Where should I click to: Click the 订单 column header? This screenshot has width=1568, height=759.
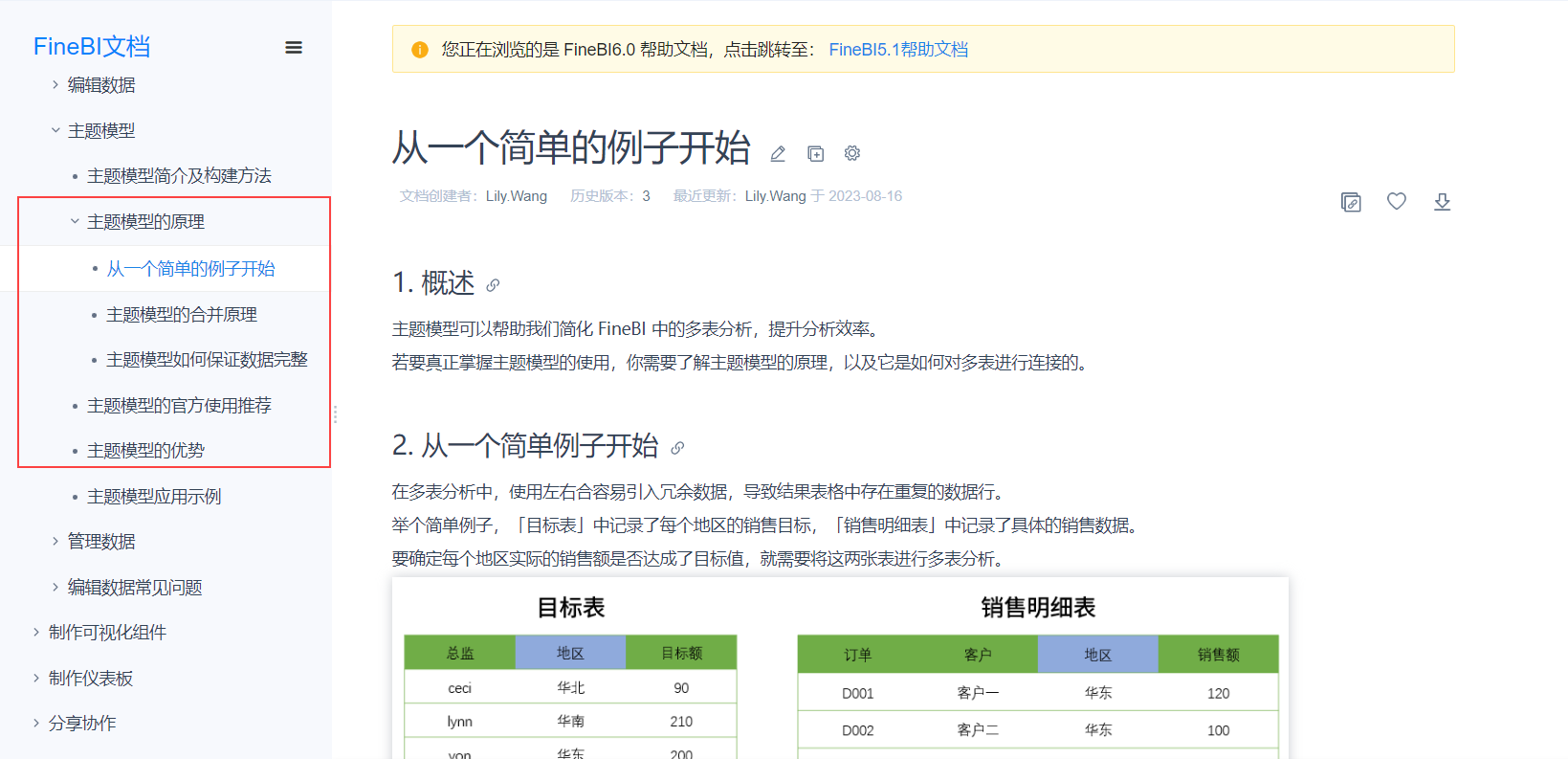click(857, 655)
